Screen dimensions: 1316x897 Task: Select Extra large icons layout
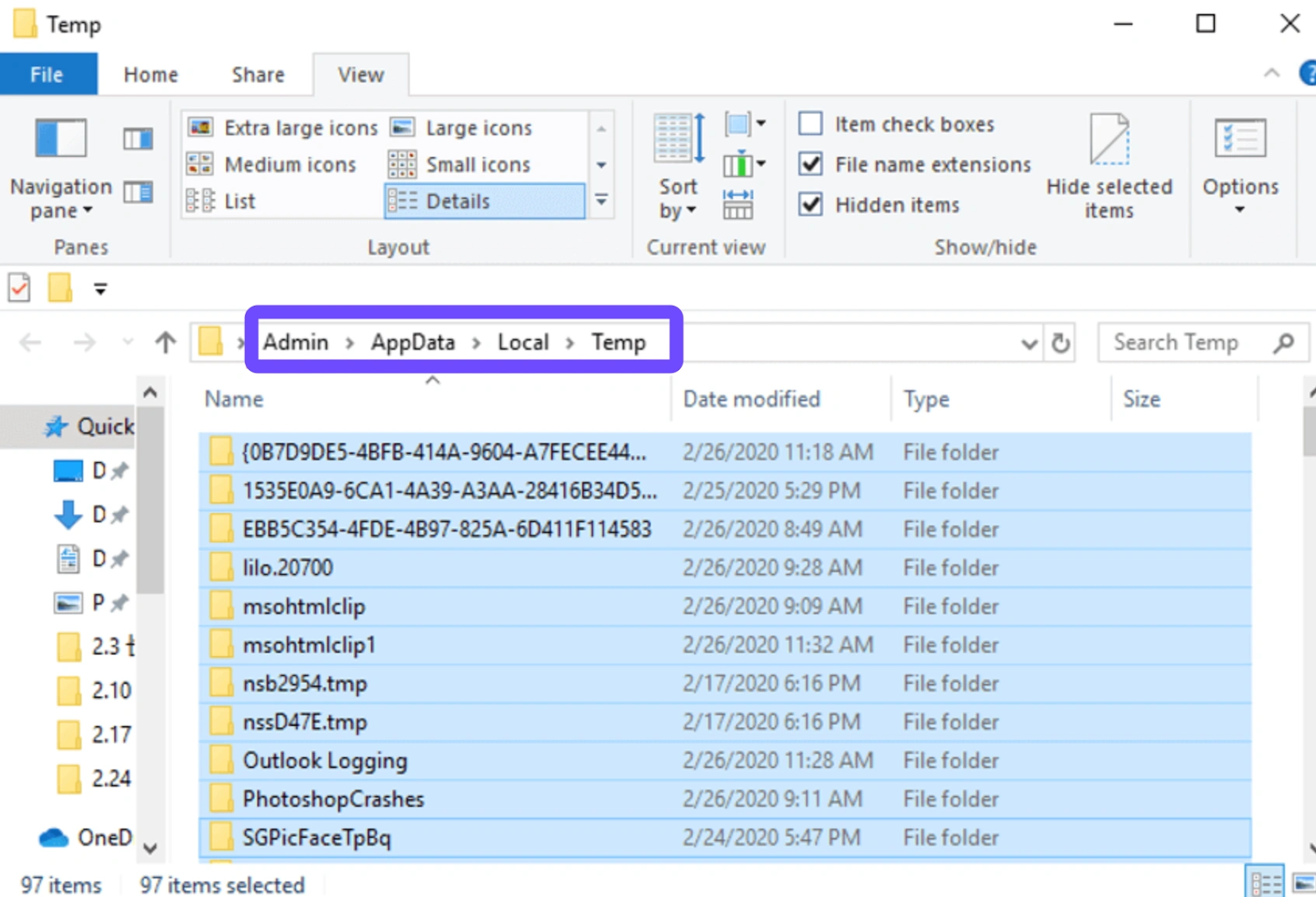click(283, 128)
